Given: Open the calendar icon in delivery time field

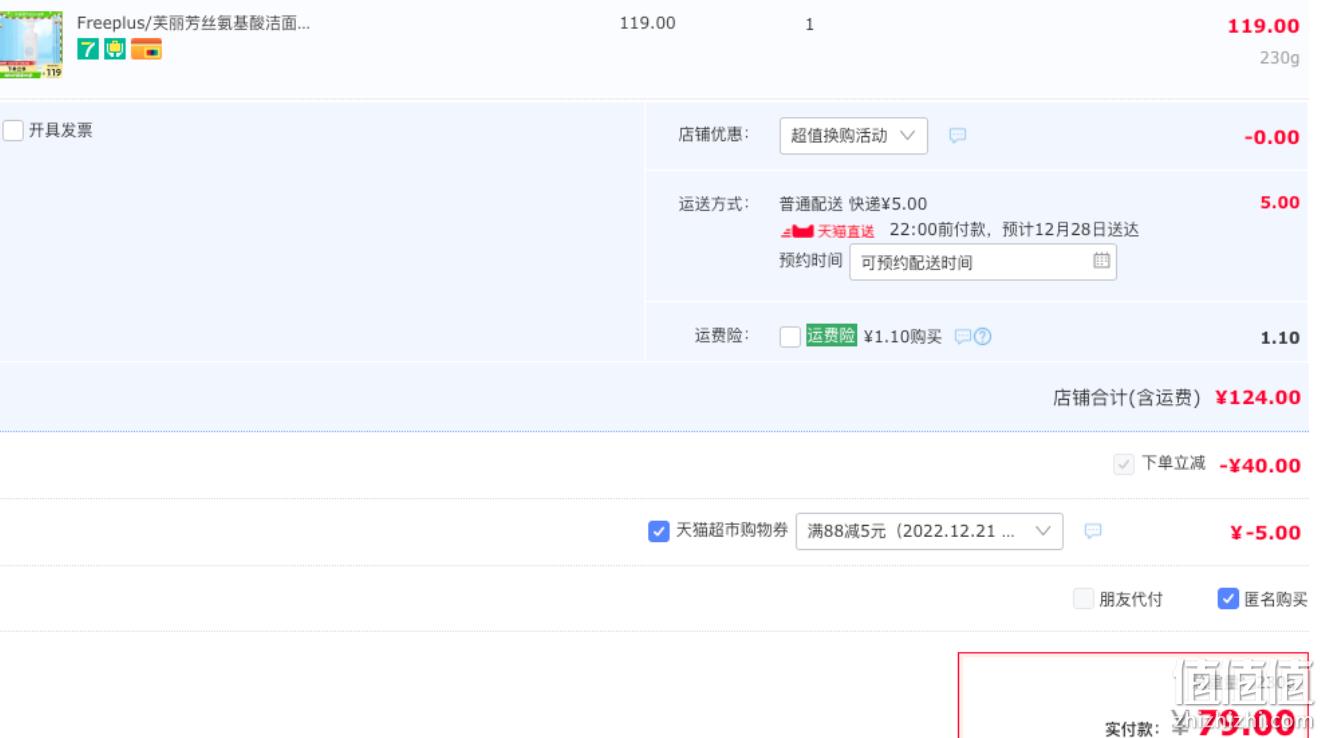Looking at the screenshot, I should (x=1101, y=261).
